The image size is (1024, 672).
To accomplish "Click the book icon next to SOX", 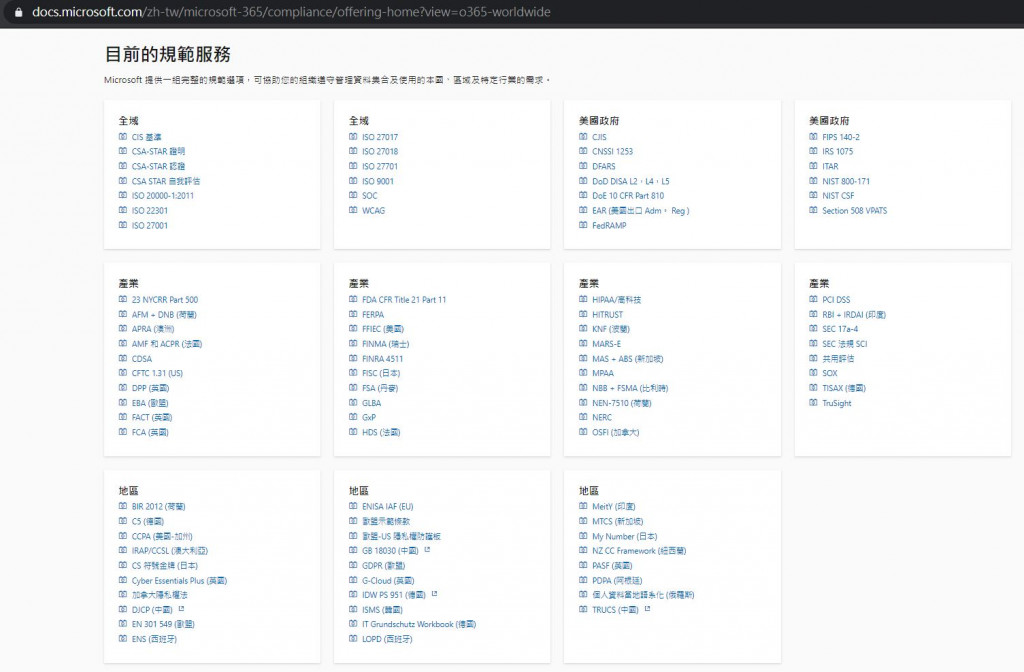I will [813, 373].
